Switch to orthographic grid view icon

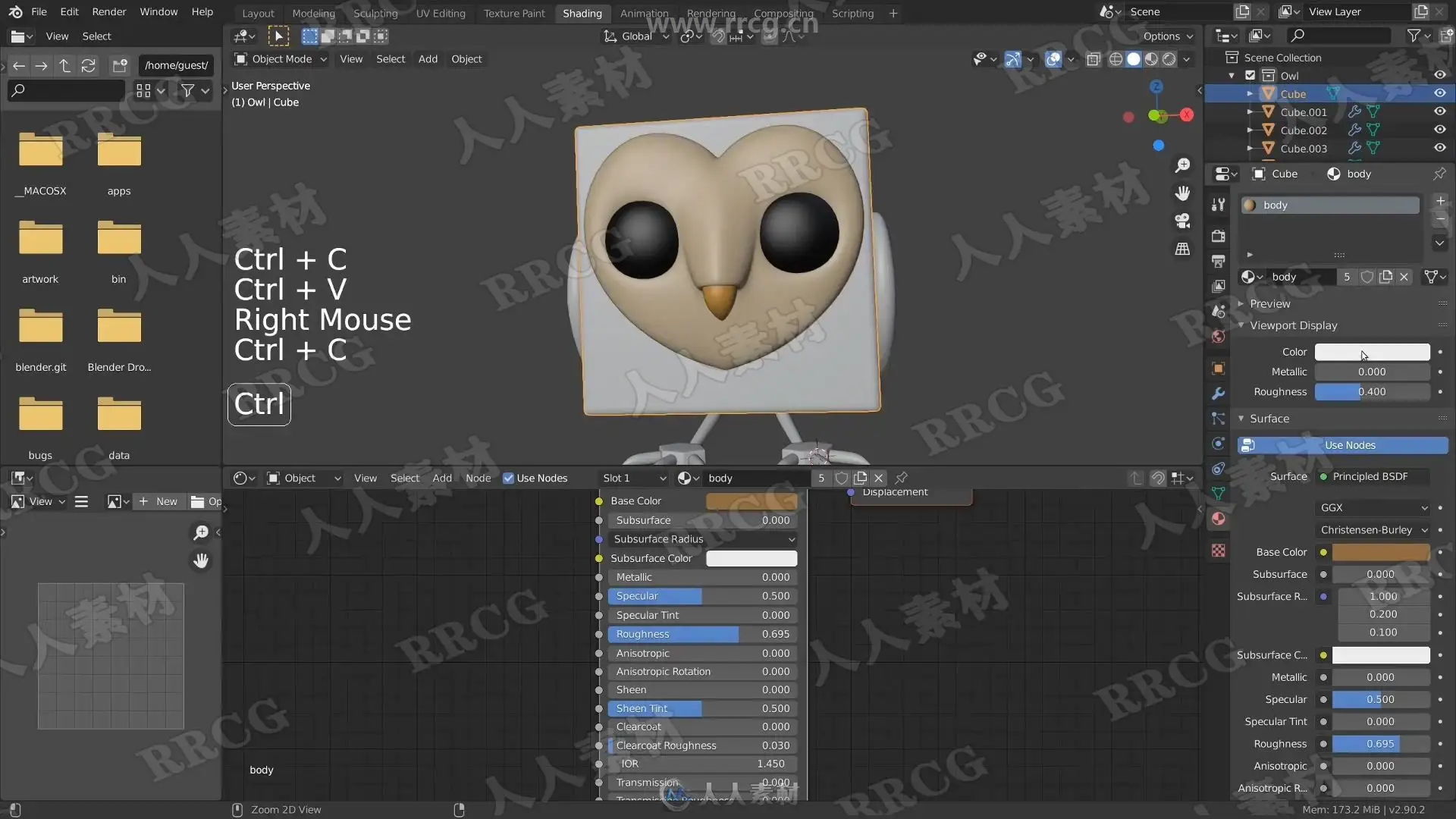pos(1182,249)
